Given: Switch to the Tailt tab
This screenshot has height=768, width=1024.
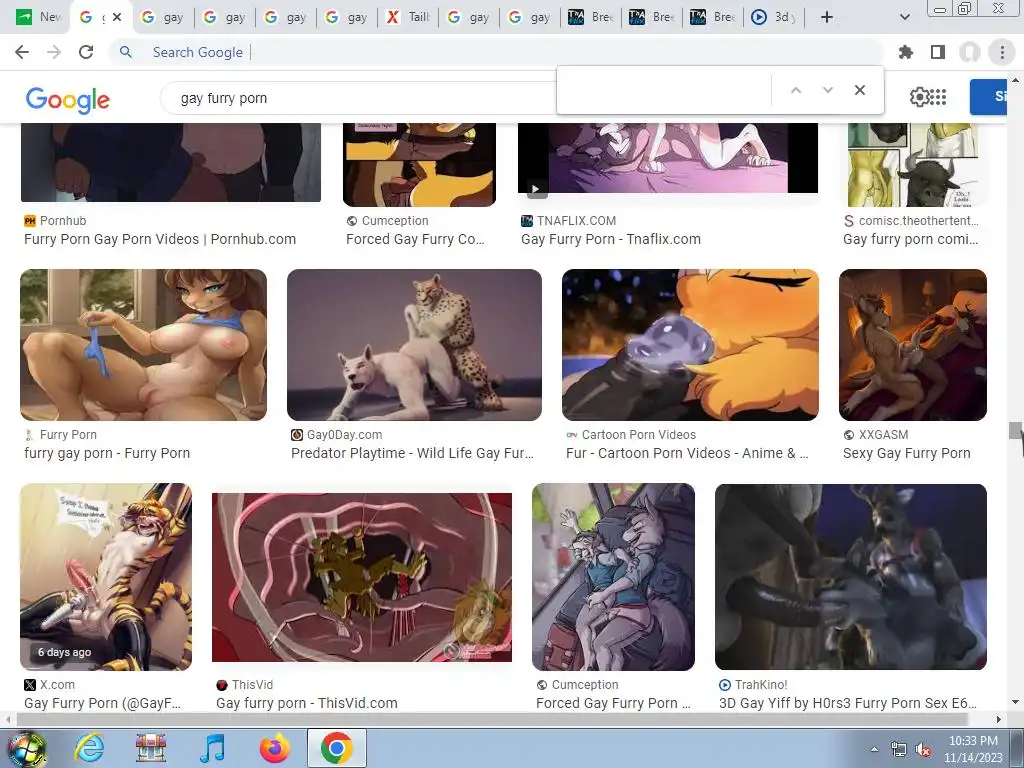Looking at the screenshot, I should point(408,17).
